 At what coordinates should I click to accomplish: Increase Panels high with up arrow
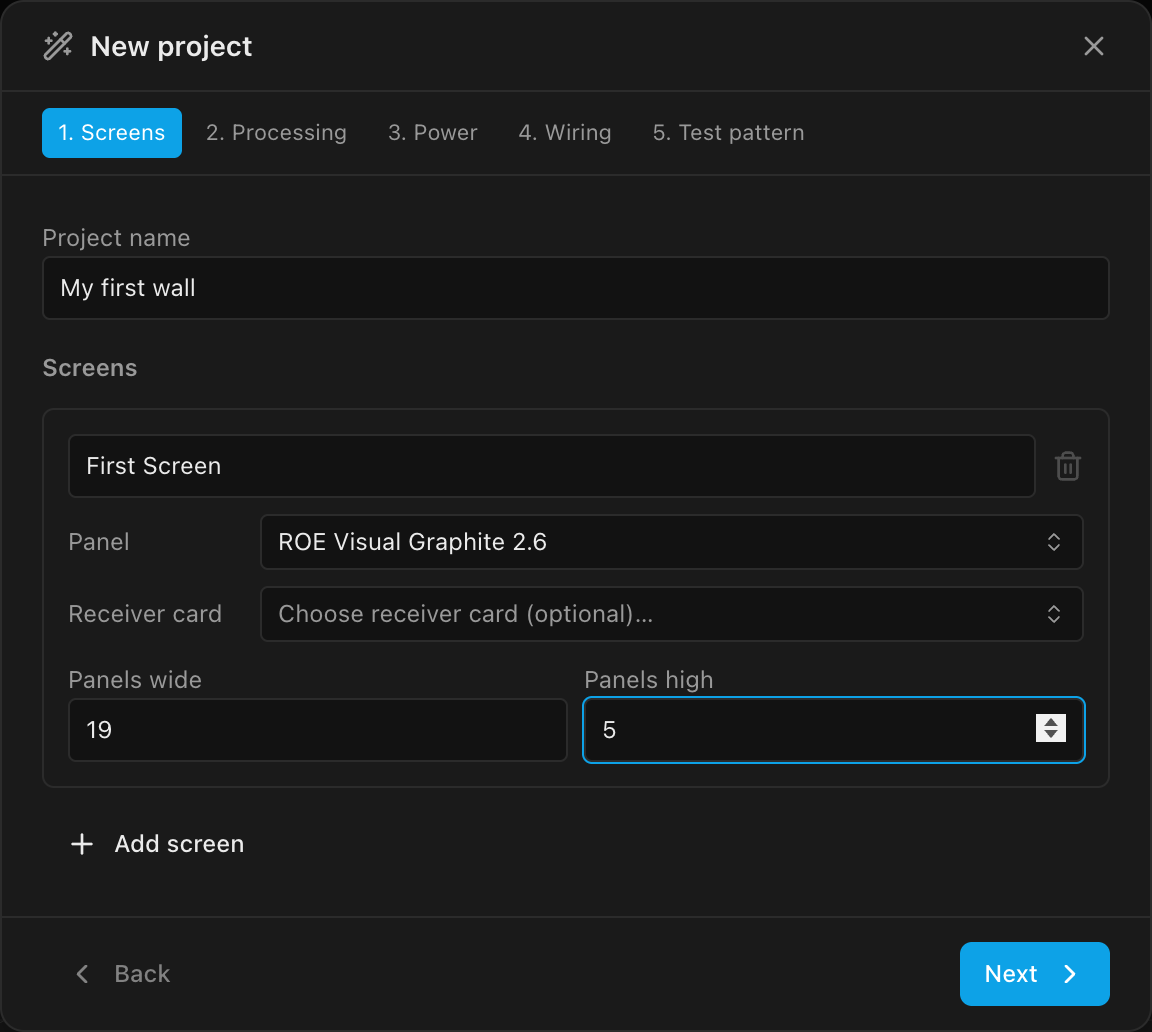[x=1051, y=722]
